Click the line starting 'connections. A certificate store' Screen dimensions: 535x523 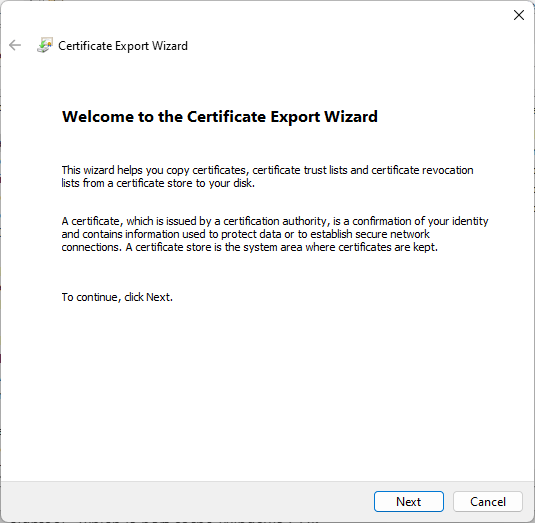(x=249, y=247)
